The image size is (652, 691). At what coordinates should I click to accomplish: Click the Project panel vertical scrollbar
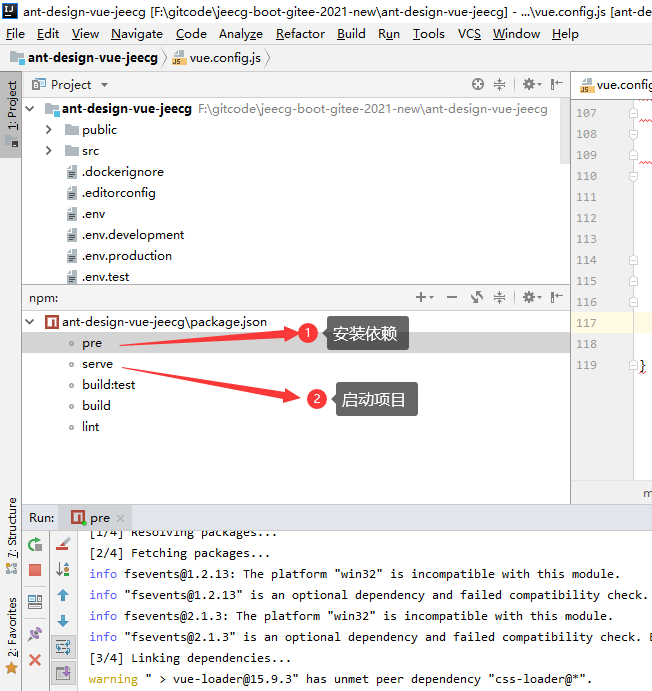pyautogui.click(x=564, y=132)
